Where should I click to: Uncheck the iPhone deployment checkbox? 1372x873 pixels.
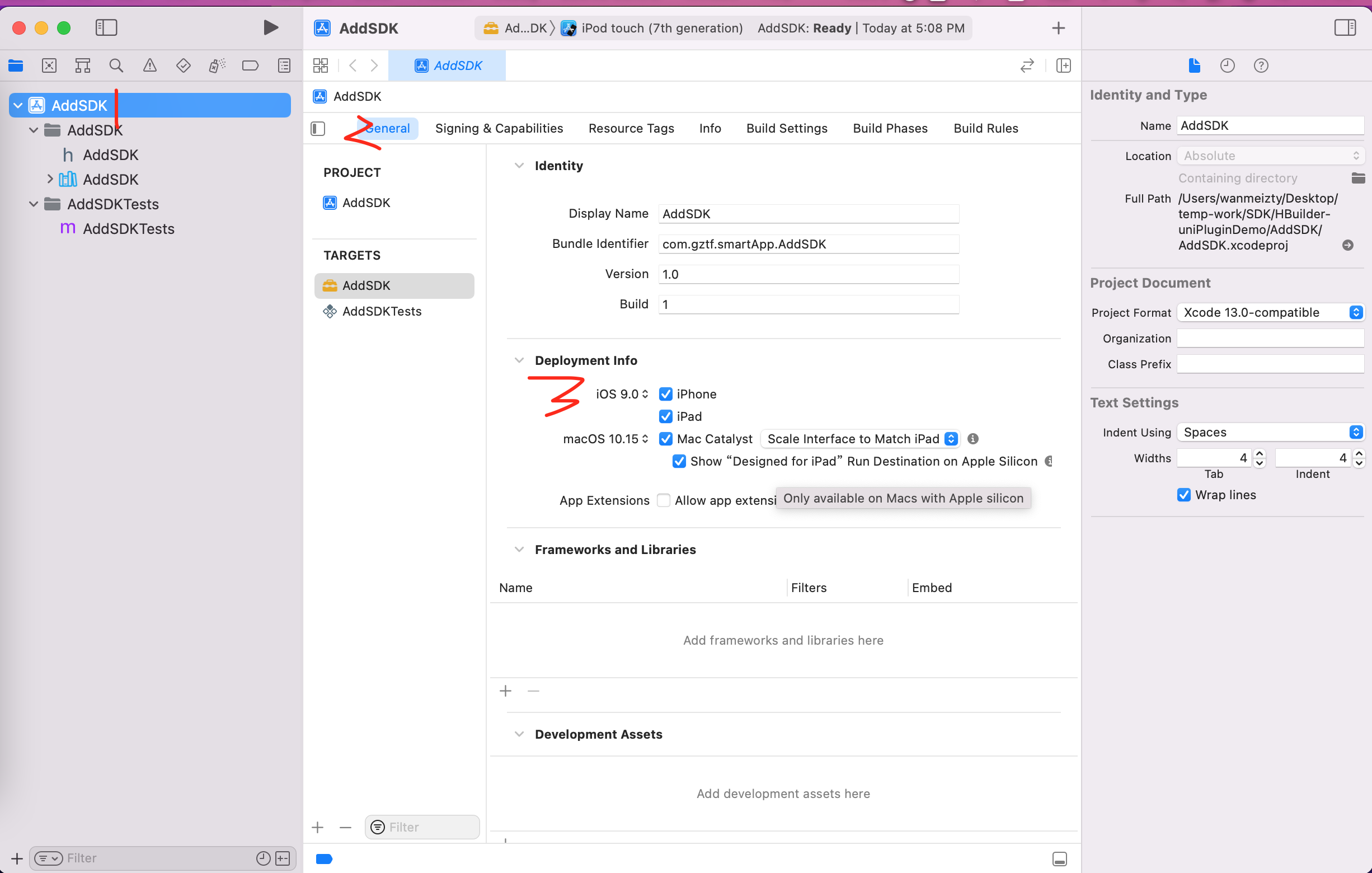(x=665, y=394)
